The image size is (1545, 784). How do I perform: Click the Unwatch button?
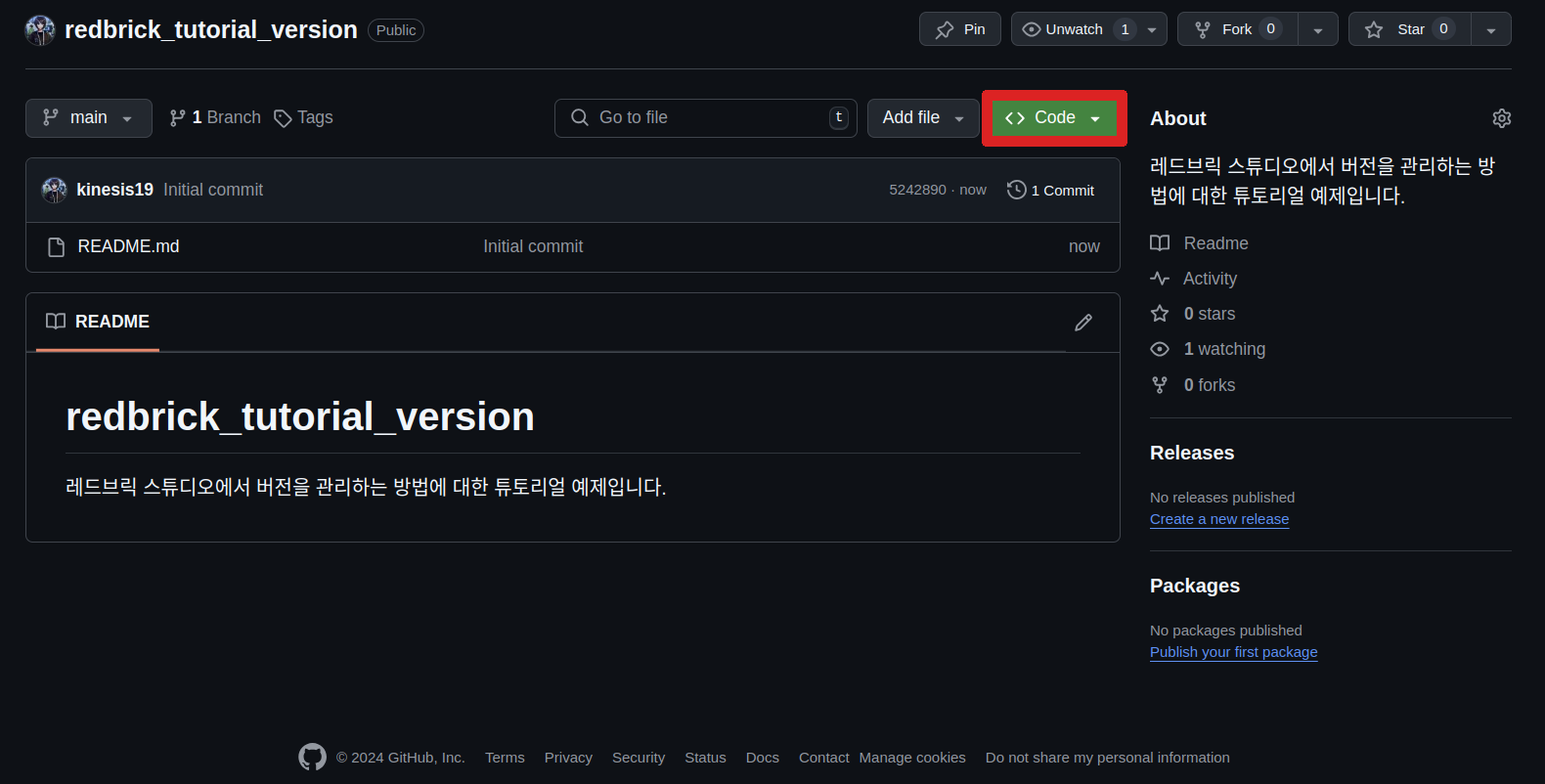(1074, 29)
